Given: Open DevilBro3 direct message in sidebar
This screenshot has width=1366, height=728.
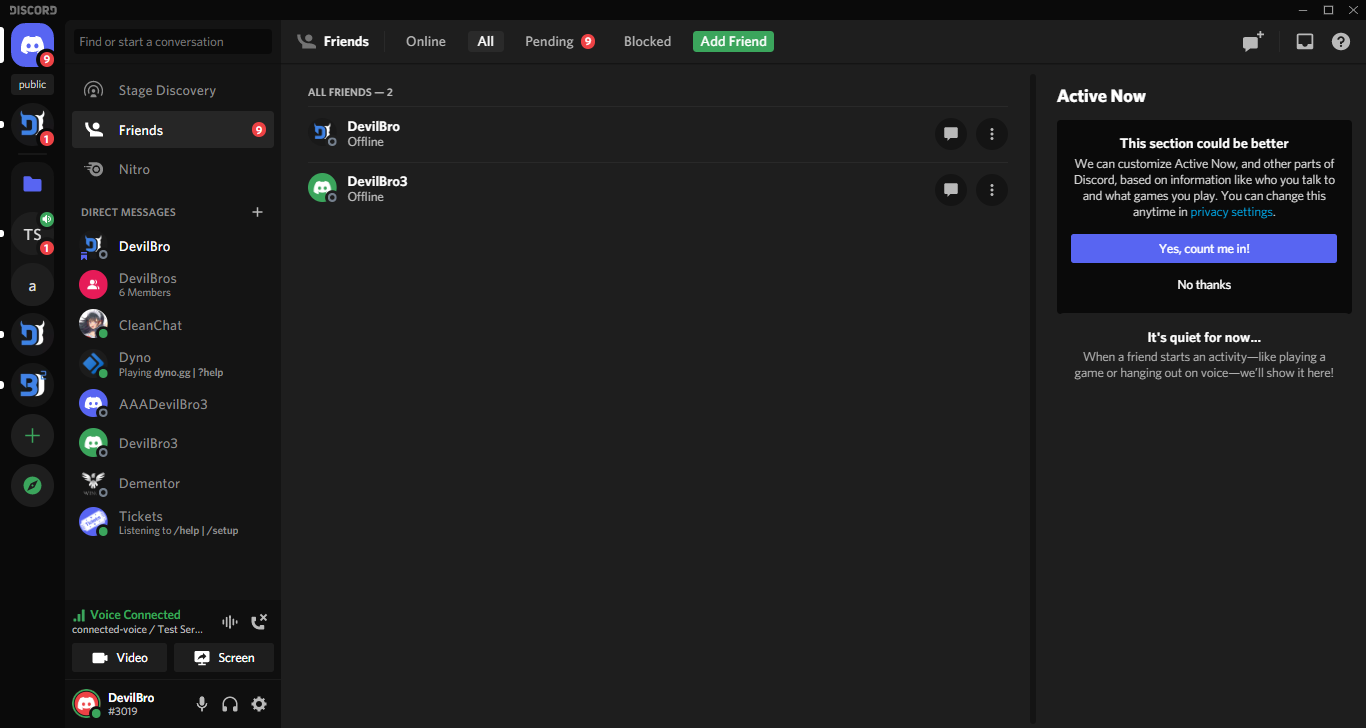Looking at the screenshot, I should coord(173,443).
